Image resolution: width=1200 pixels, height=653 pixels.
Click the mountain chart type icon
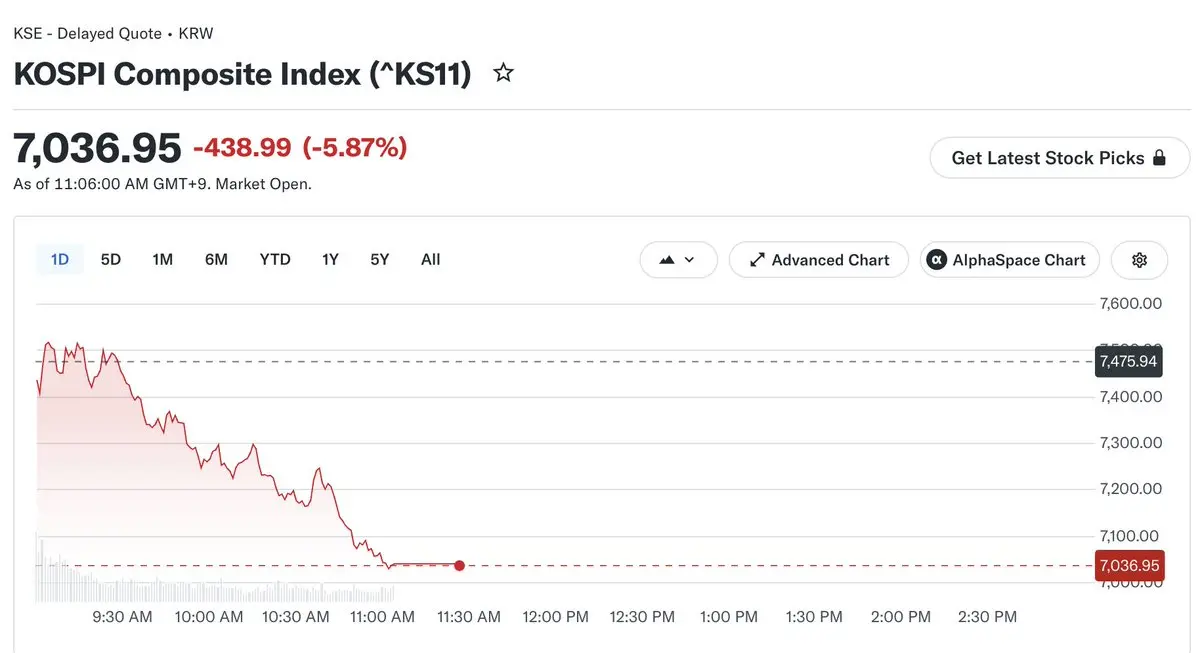click(x=667, y=260)
